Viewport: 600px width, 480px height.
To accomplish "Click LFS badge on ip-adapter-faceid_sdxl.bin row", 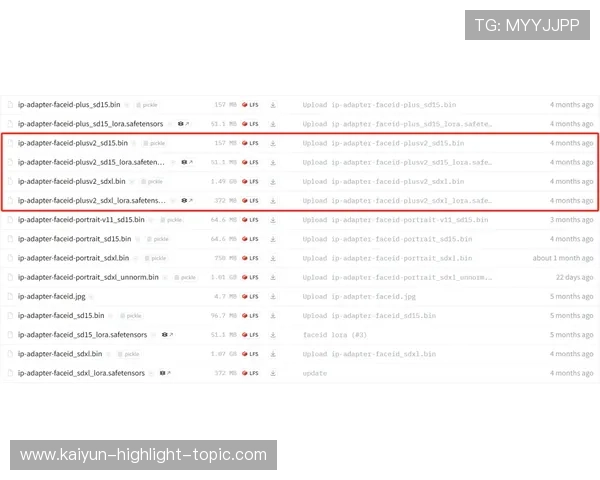I will point(250,354).
